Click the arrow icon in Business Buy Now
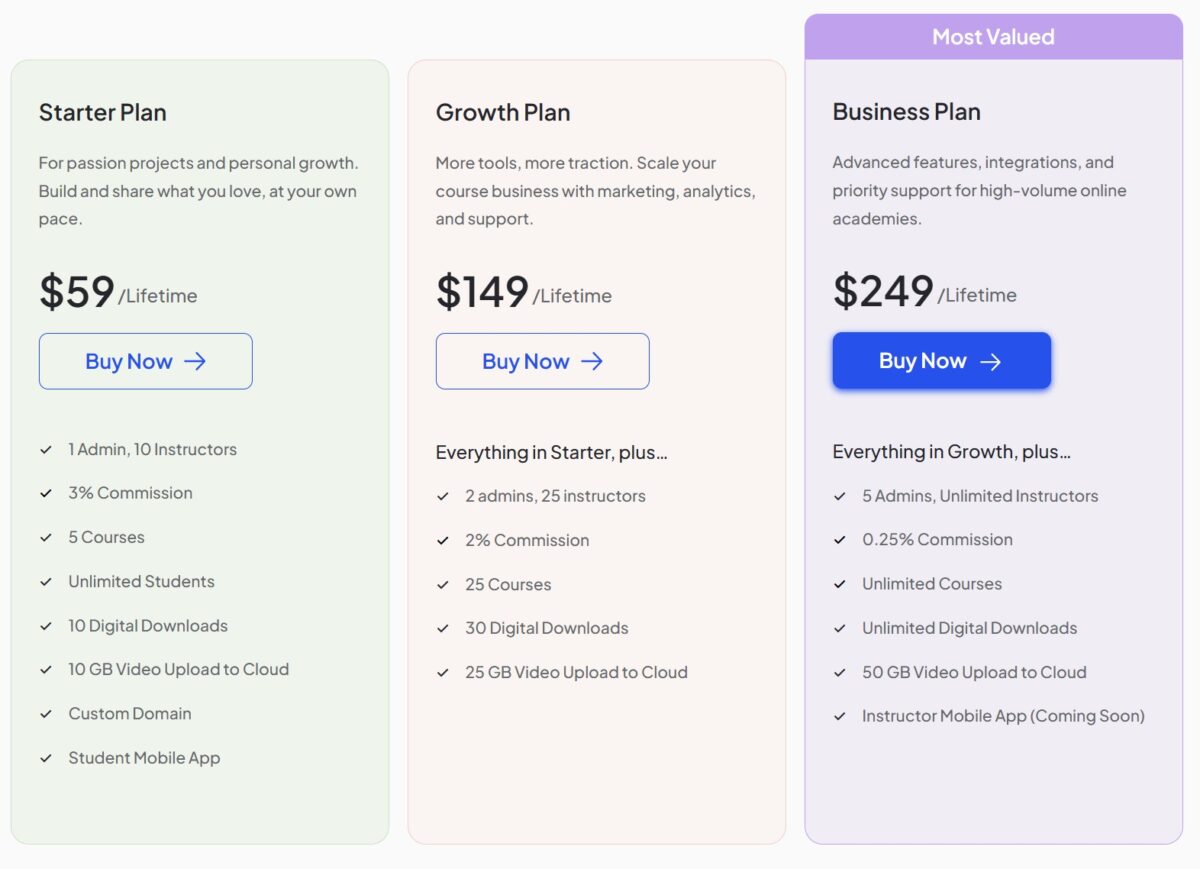The image size is (1200, 869). click(x=990, y=361)
